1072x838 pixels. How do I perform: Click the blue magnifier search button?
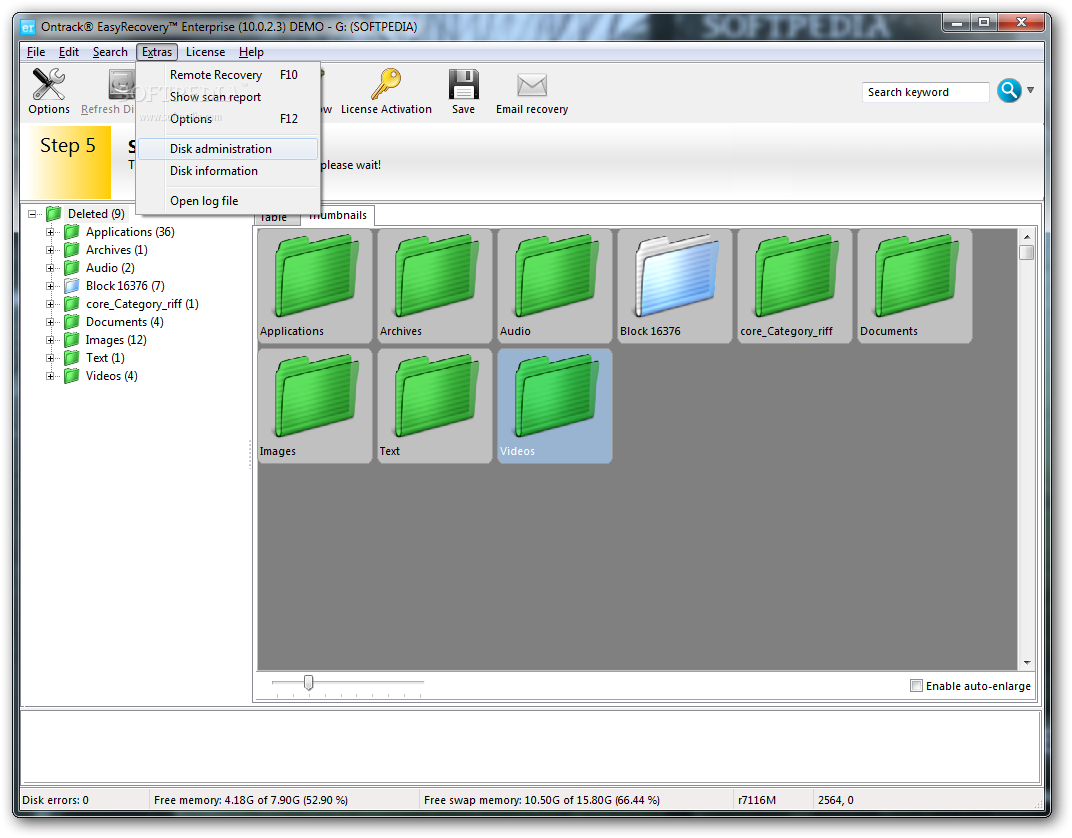(x=1009, y=90)
